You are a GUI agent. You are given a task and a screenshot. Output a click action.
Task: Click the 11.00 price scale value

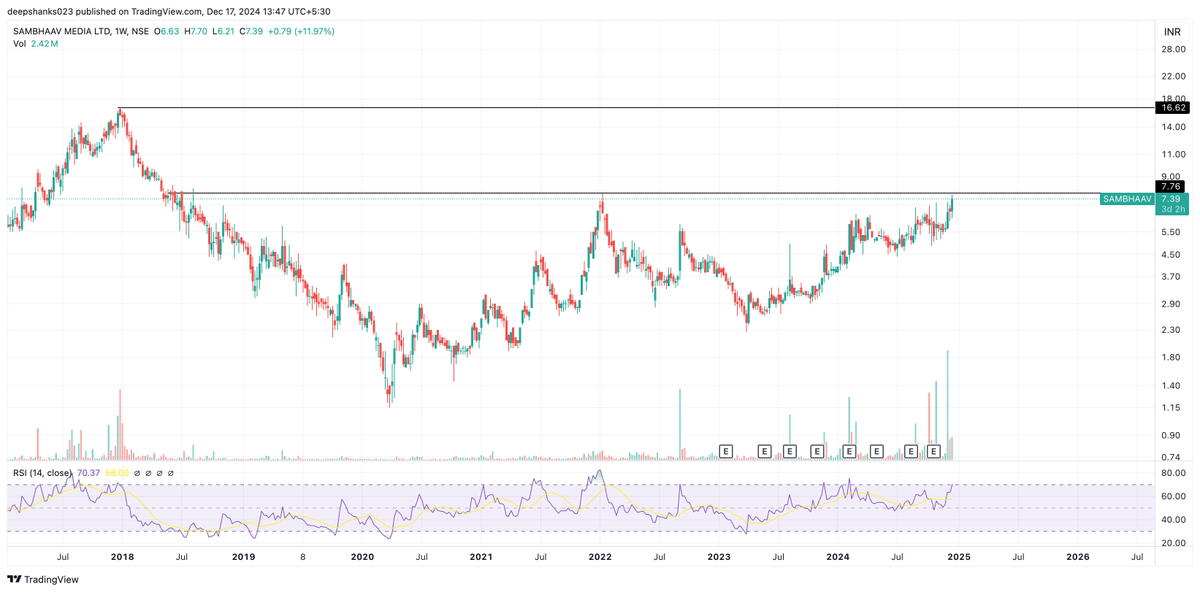pyautogui.click(x=1173, y=155)
